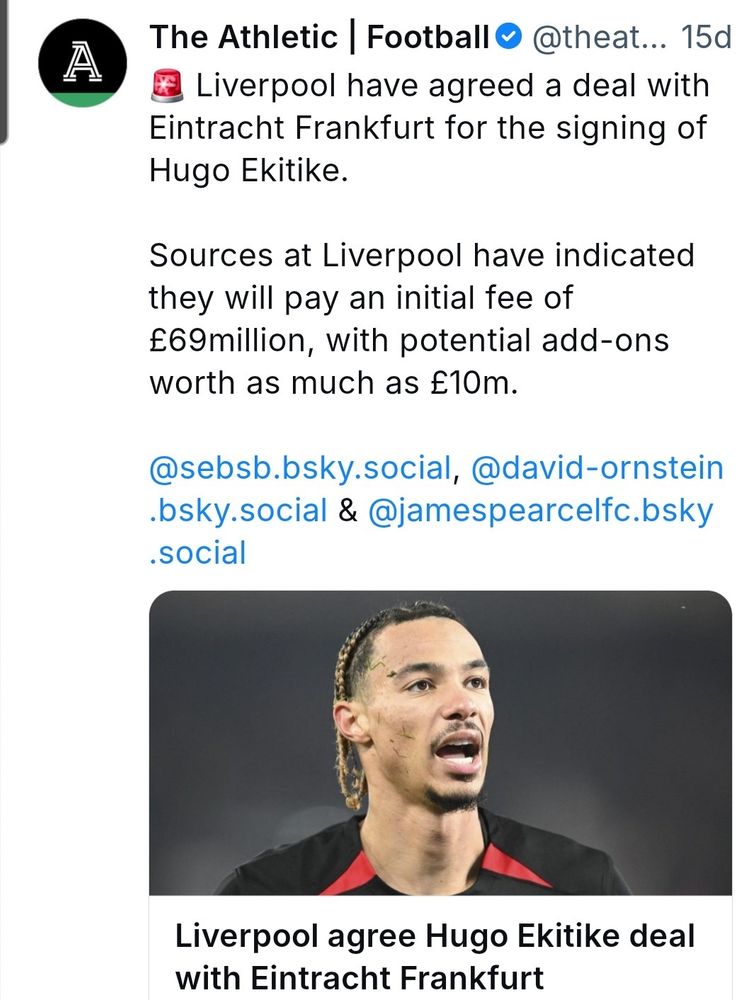Click the blue verified checkmark badge
The height and width of the screenshot is (1000, 746).
pos(509,39)
